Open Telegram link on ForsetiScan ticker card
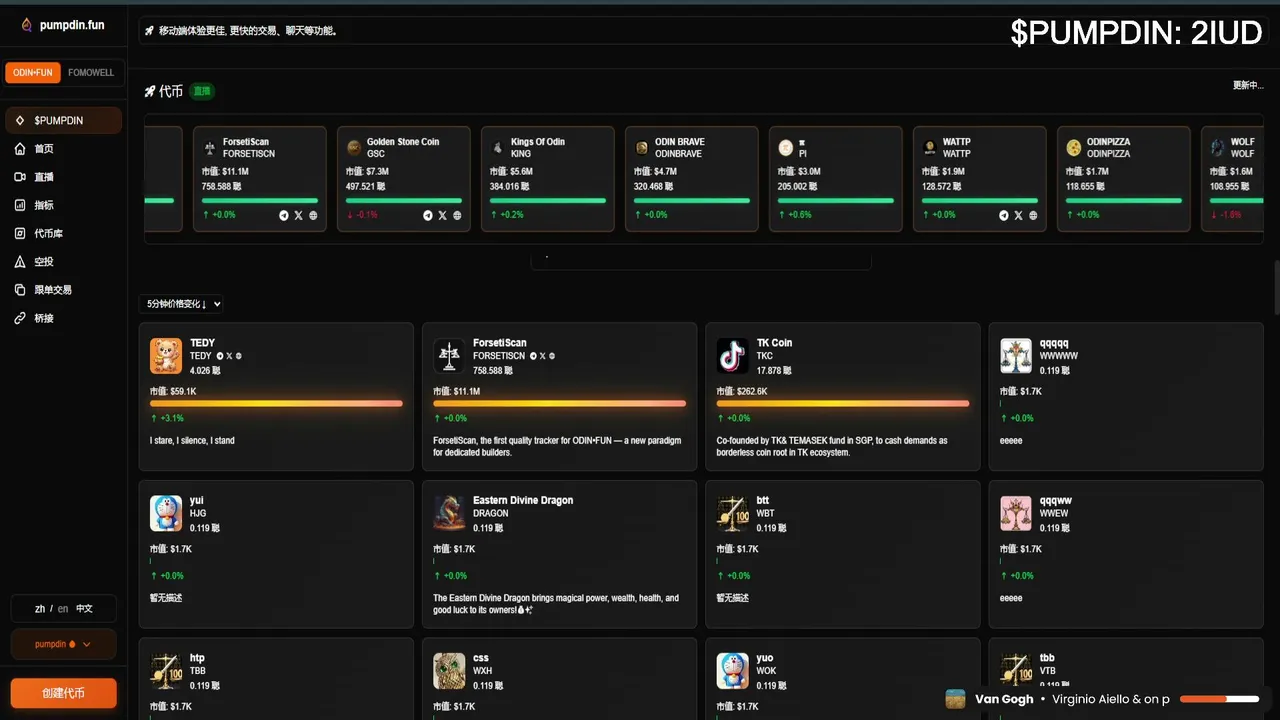1280x720 pixels. coord(284,215)
